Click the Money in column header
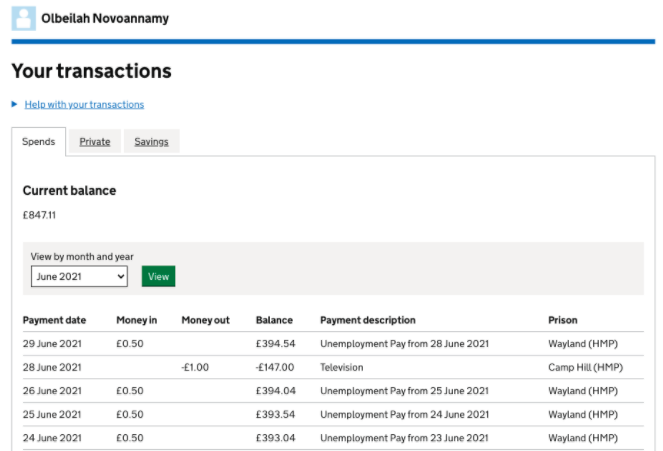 (137, 320)
